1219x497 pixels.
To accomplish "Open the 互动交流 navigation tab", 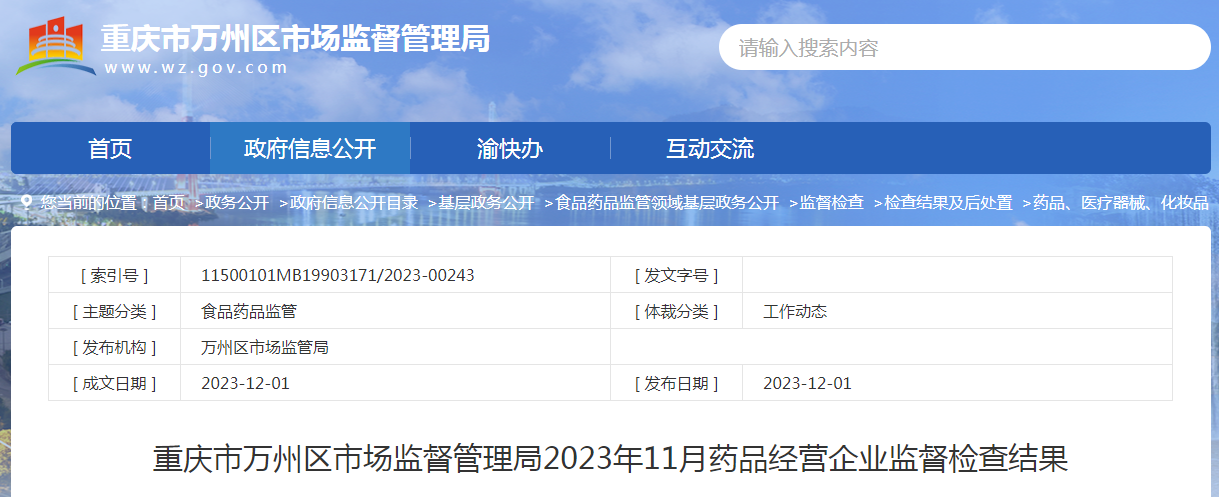I will pyautogui.click(x=710, y=149).
